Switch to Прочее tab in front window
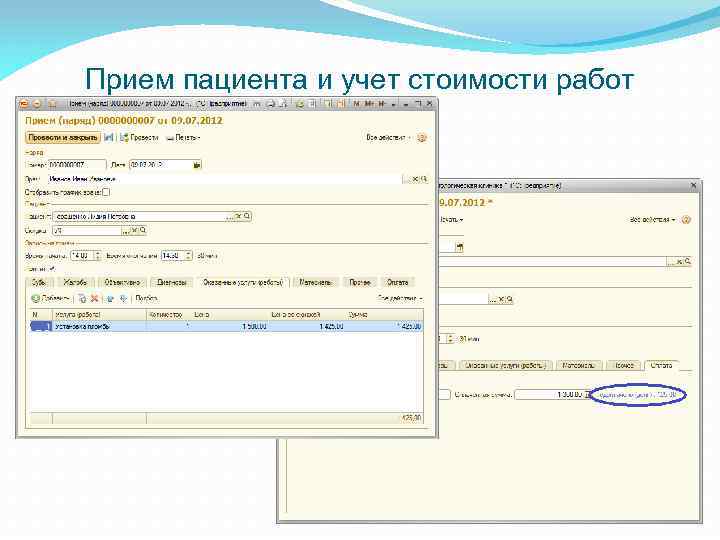Screen dimensions: 720x540 click(x=360, y=282)
